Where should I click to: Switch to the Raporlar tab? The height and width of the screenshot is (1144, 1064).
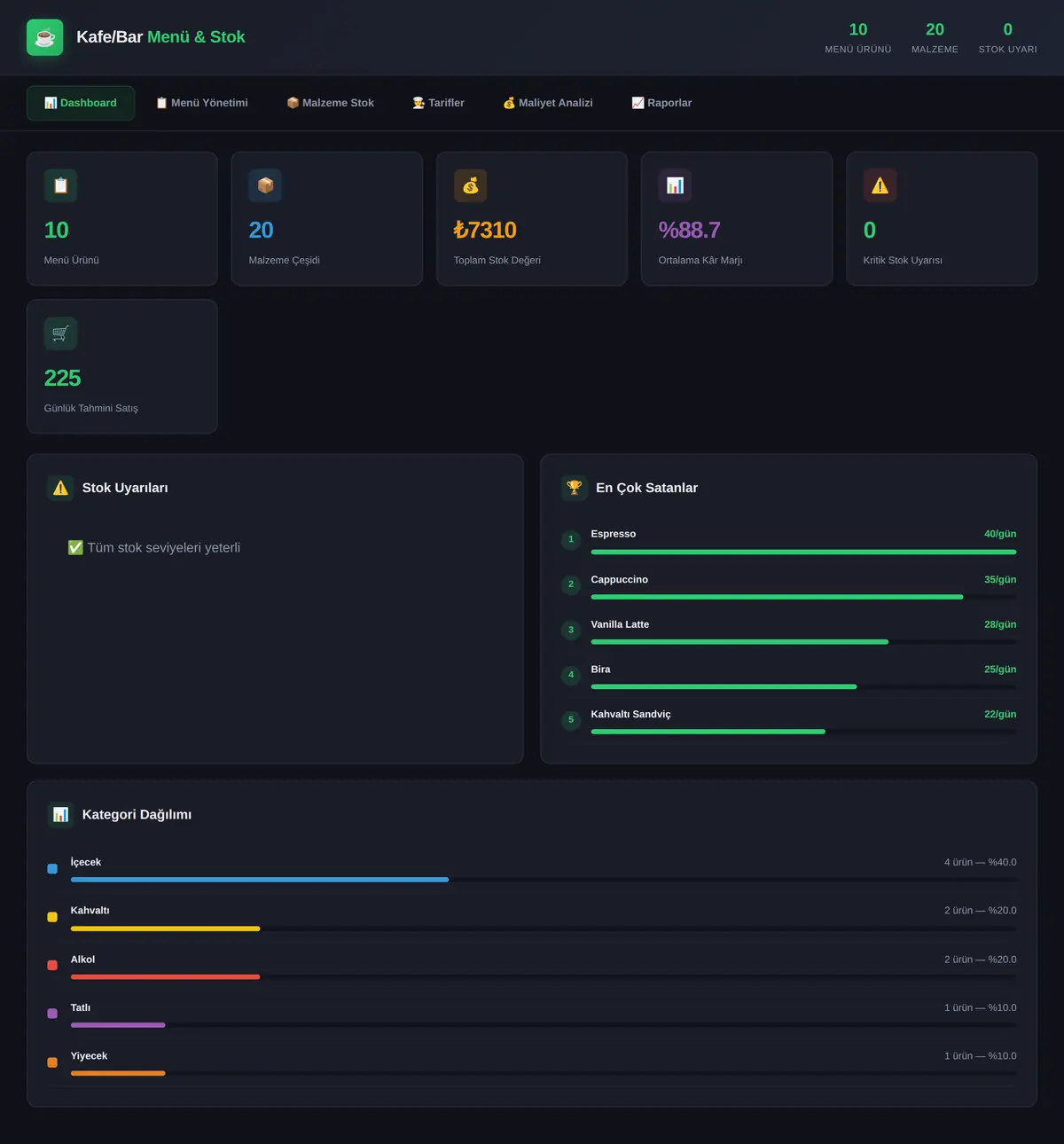pos(662,103)
